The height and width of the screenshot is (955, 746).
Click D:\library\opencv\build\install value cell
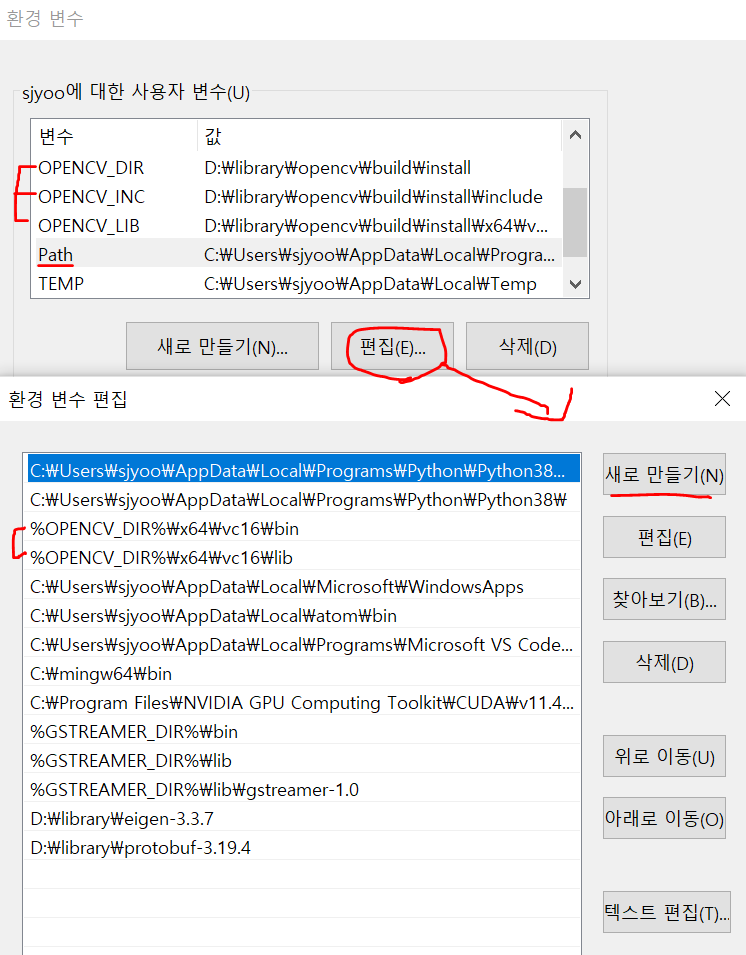(x=337, y=167)
